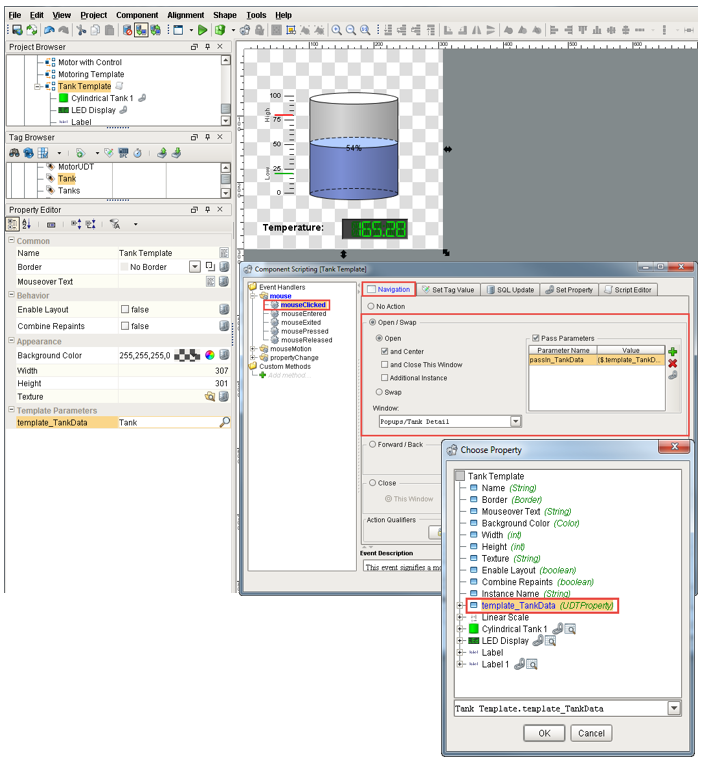
Task: Click the binding icon for Combine Repaints
Action: pyautogui.click(x=224, y=326)
